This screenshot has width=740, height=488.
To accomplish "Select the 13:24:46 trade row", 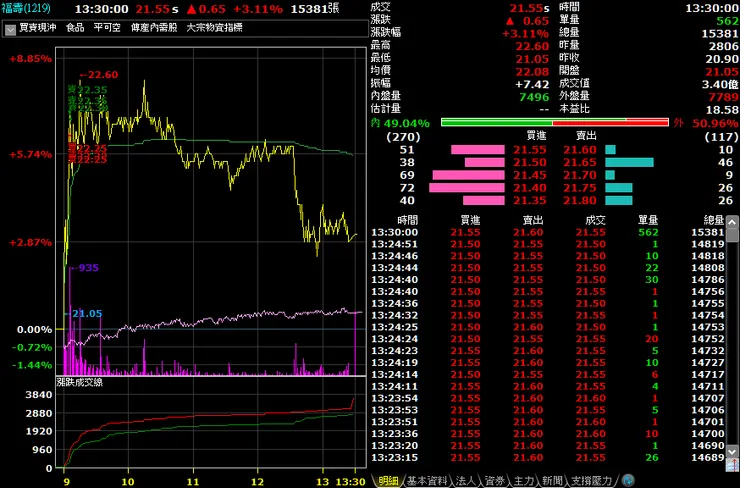I will pos(547,256).
